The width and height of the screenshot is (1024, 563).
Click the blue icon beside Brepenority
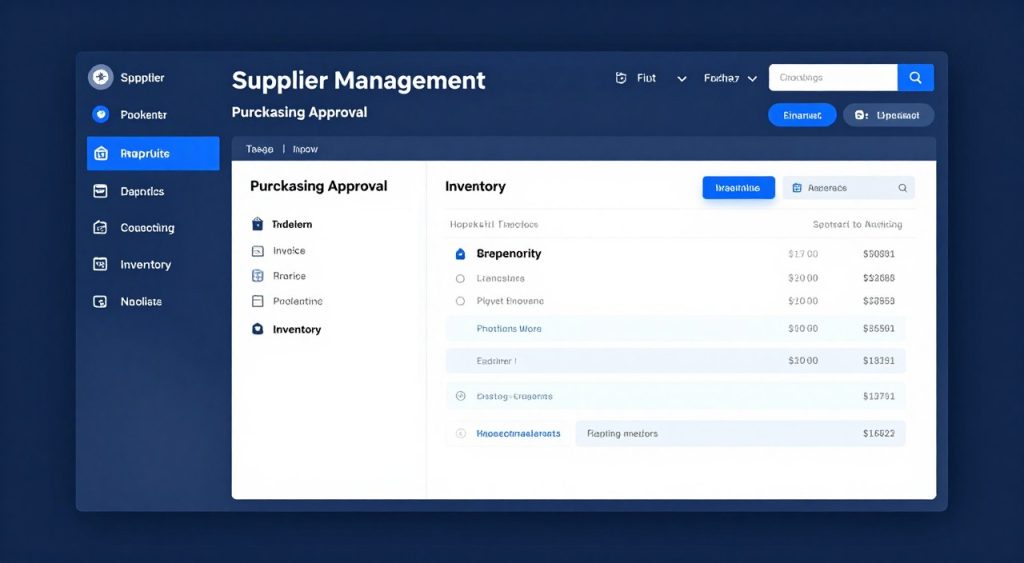coord(460,254)
